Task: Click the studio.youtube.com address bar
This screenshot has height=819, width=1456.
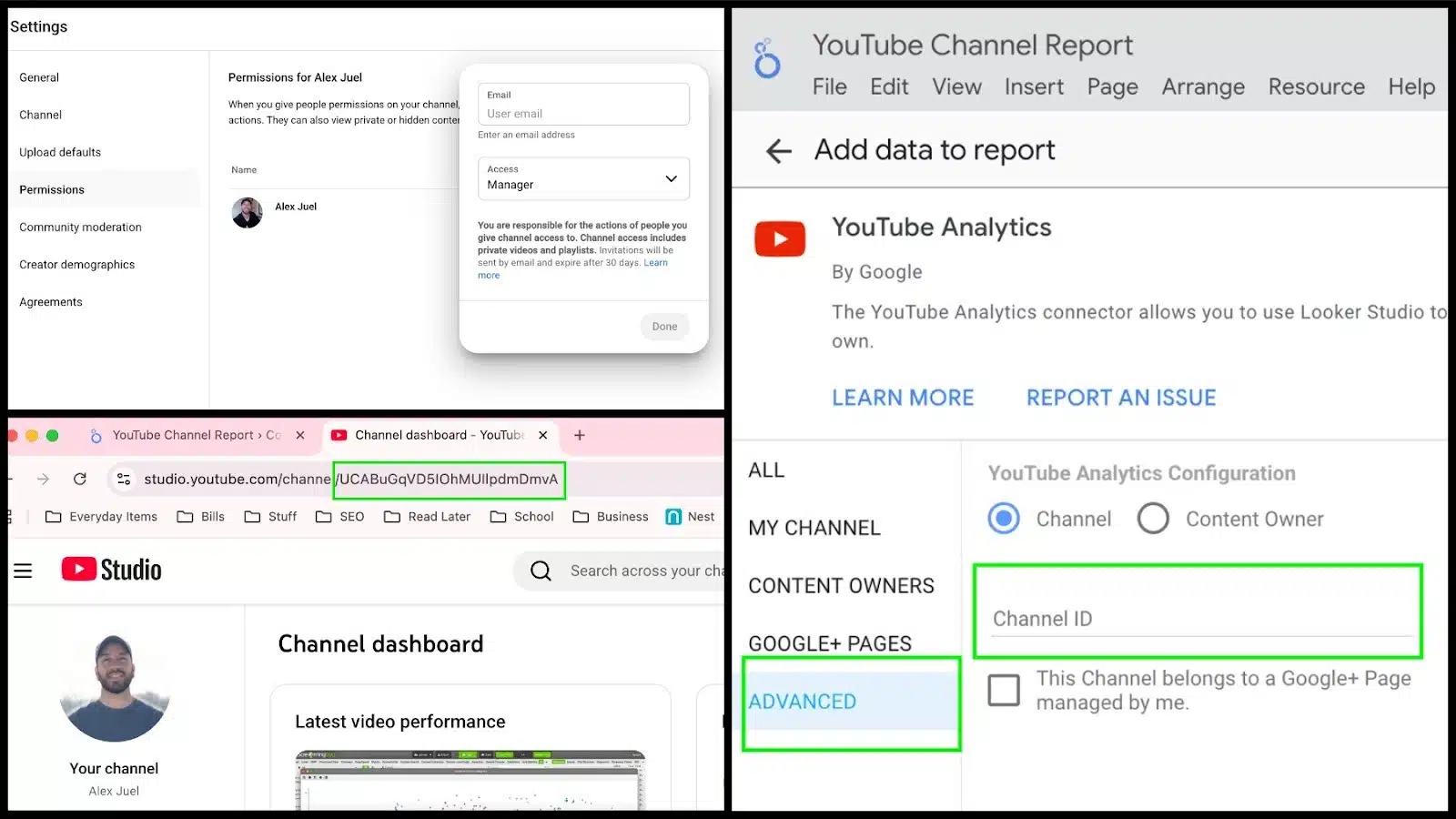Action: point(416,479)
